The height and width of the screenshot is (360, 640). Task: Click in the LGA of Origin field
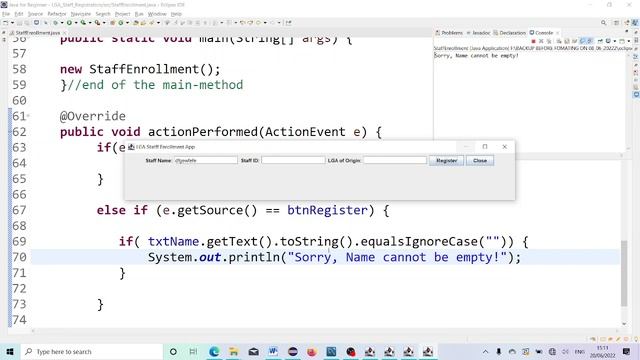click(x=395, y=160)
